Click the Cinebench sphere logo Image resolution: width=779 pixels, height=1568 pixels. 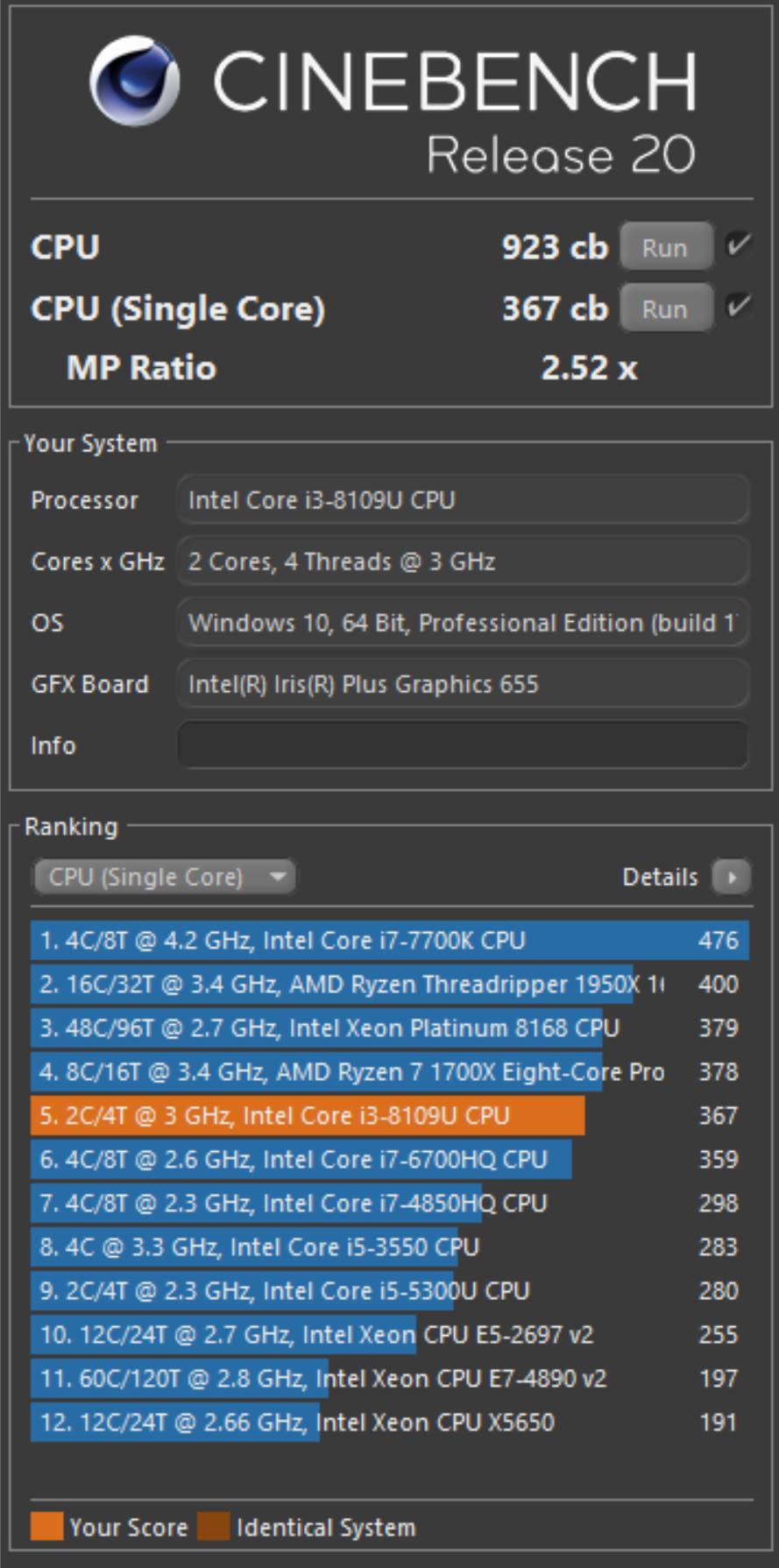[x=135, y=81]
